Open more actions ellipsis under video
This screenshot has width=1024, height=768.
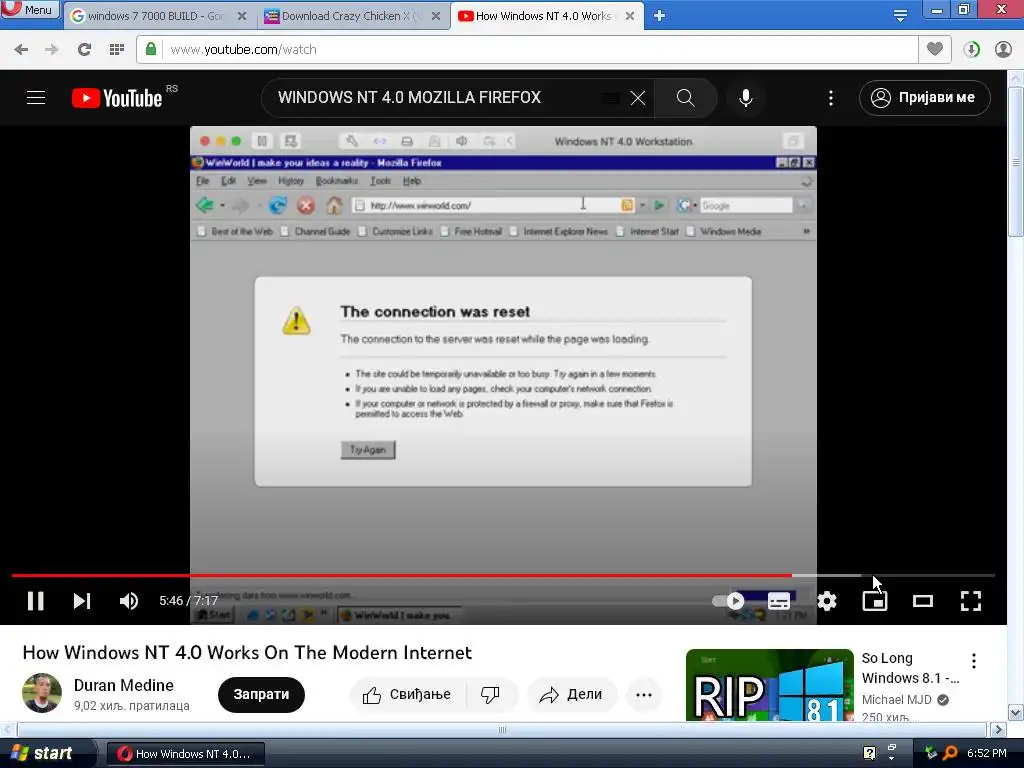pos(644,694)
